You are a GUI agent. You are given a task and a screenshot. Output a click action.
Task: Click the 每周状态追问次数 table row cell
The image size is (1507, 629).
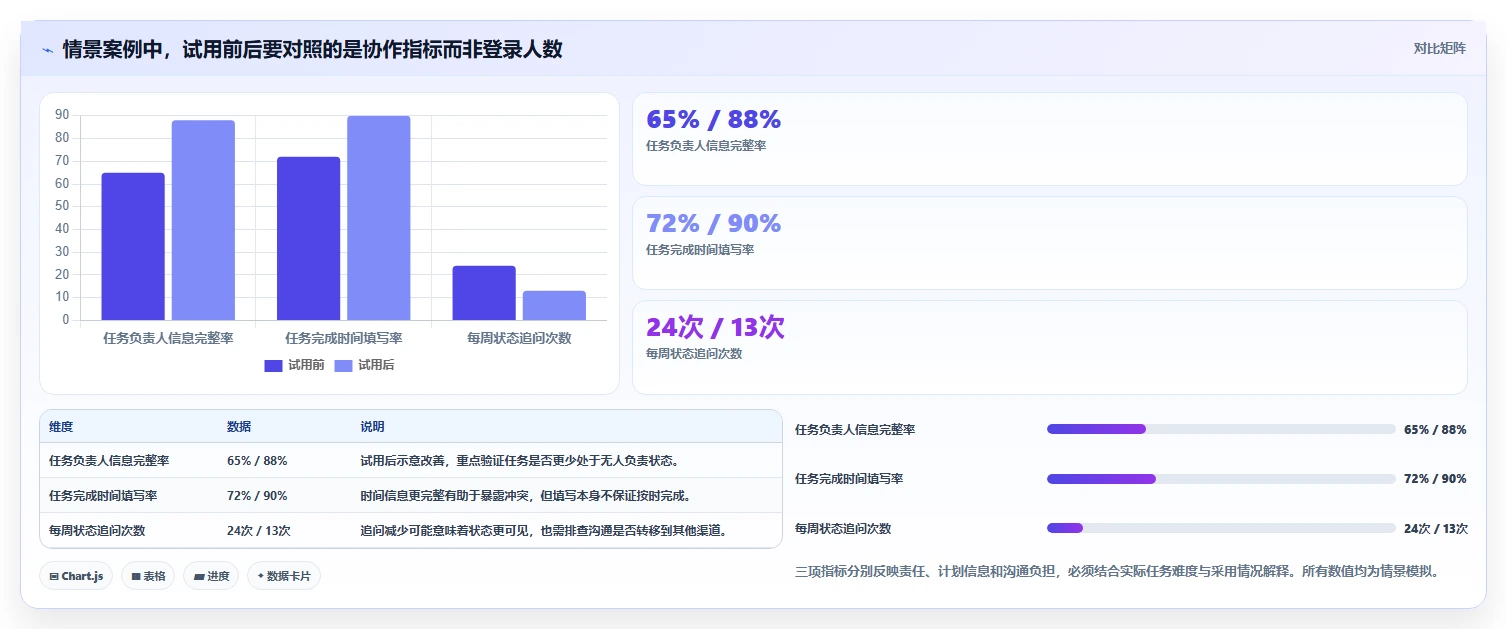[x=97, y=531]
